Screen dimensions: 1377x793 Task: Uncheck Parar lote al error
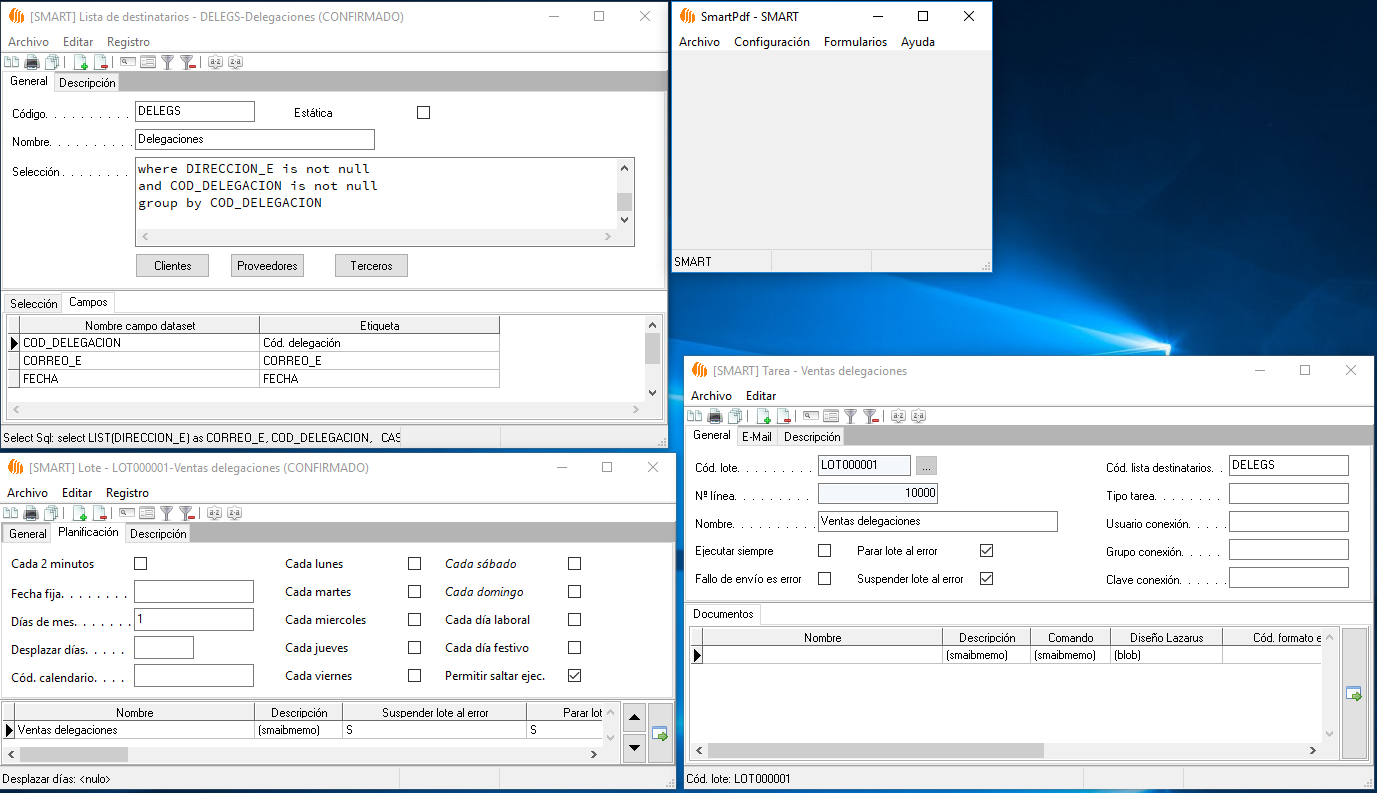986,551
